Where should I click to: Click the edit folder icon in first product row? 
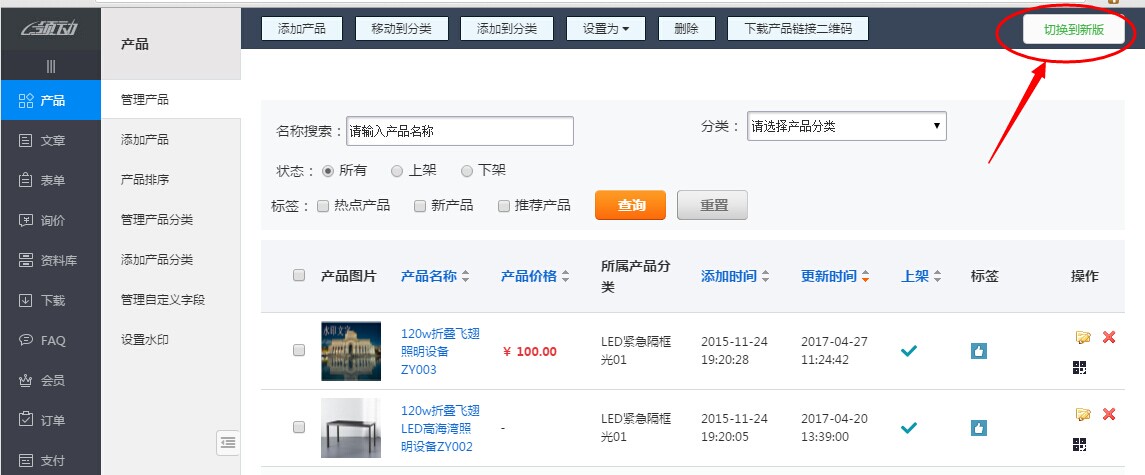[x=1082, y=338]
